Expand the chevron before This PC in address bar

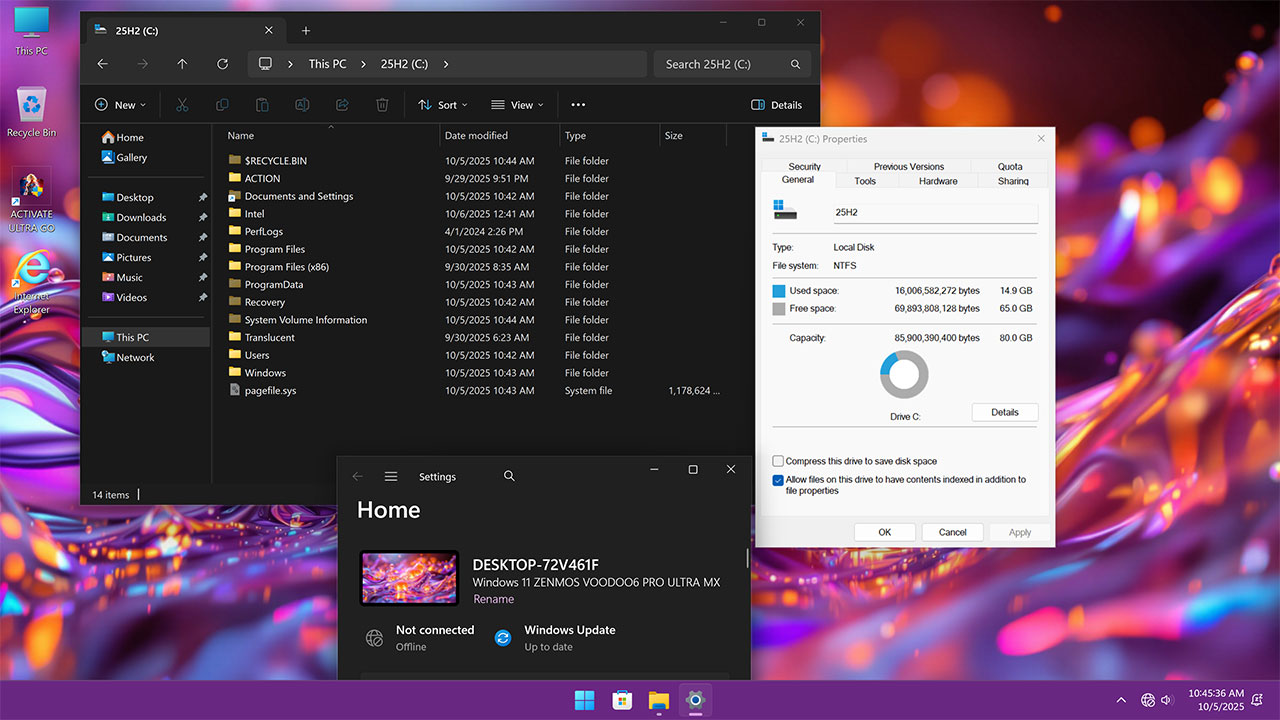[290, 64]
